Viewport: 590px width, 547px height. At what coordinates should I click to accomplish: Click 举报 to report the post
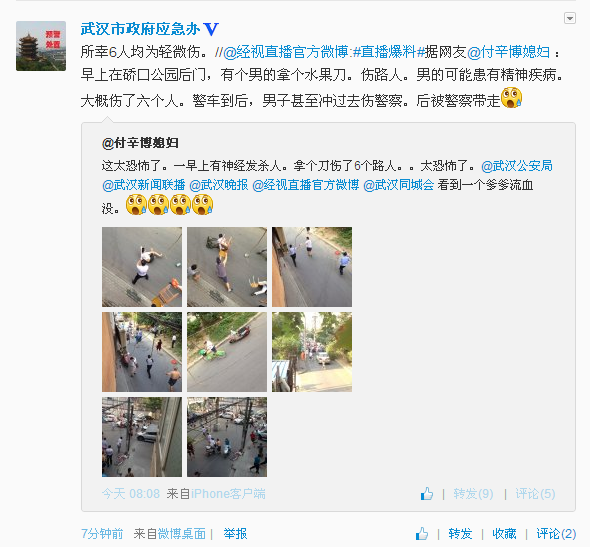tap(235, 533)
